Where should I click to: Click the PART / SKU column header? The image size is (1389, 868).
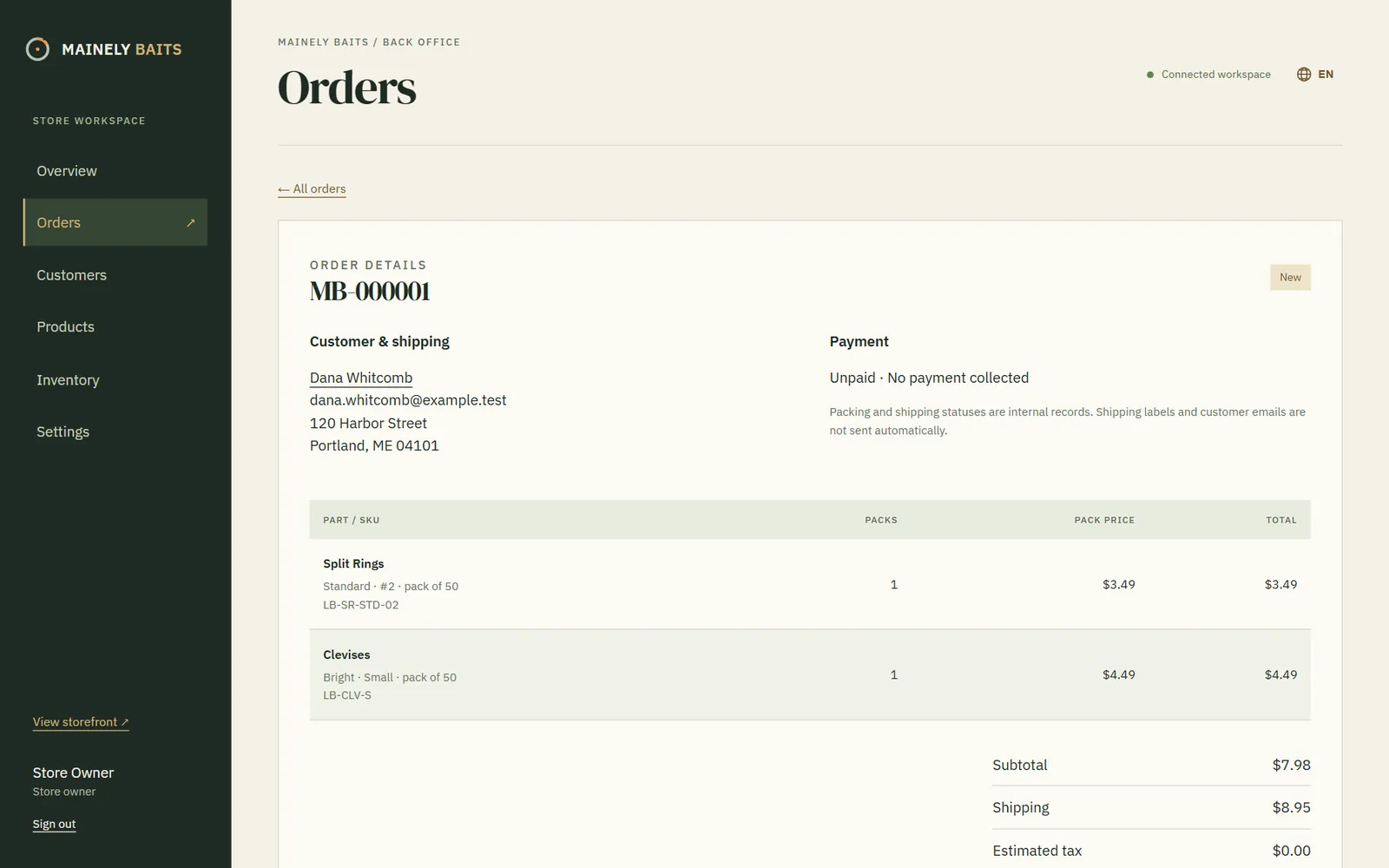tap(352, 521)
